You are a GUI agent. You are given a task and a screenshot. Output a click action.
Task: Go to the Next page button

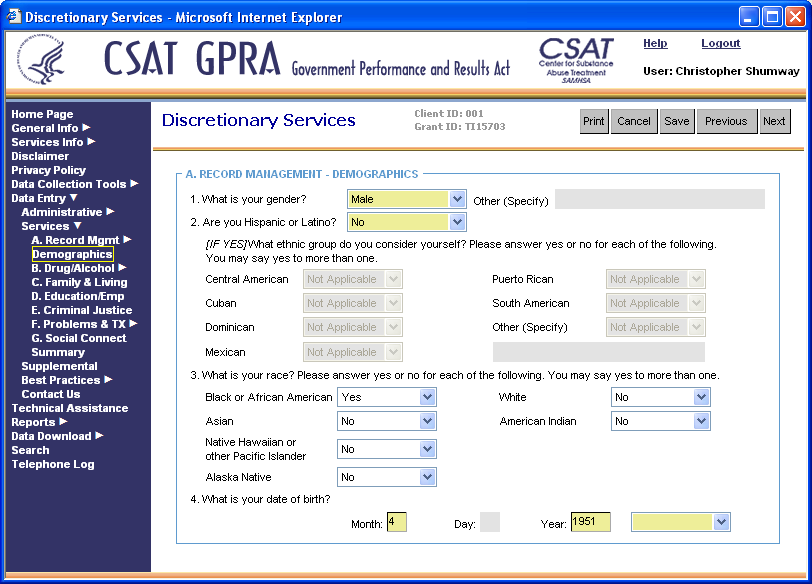[x=774, y=121]
